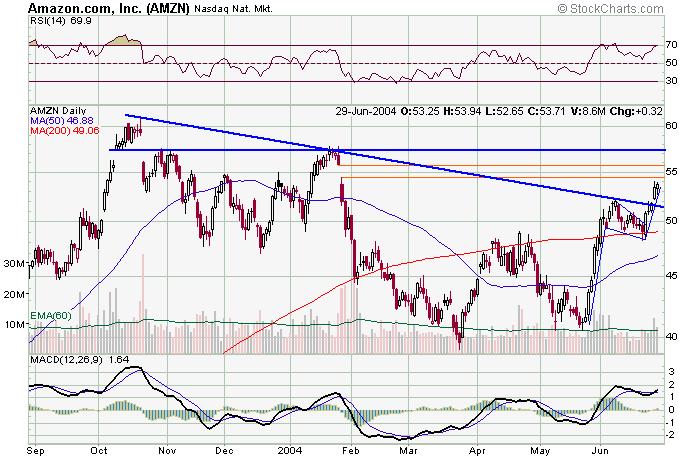Click the 40 price axis label

click(671, 336)
